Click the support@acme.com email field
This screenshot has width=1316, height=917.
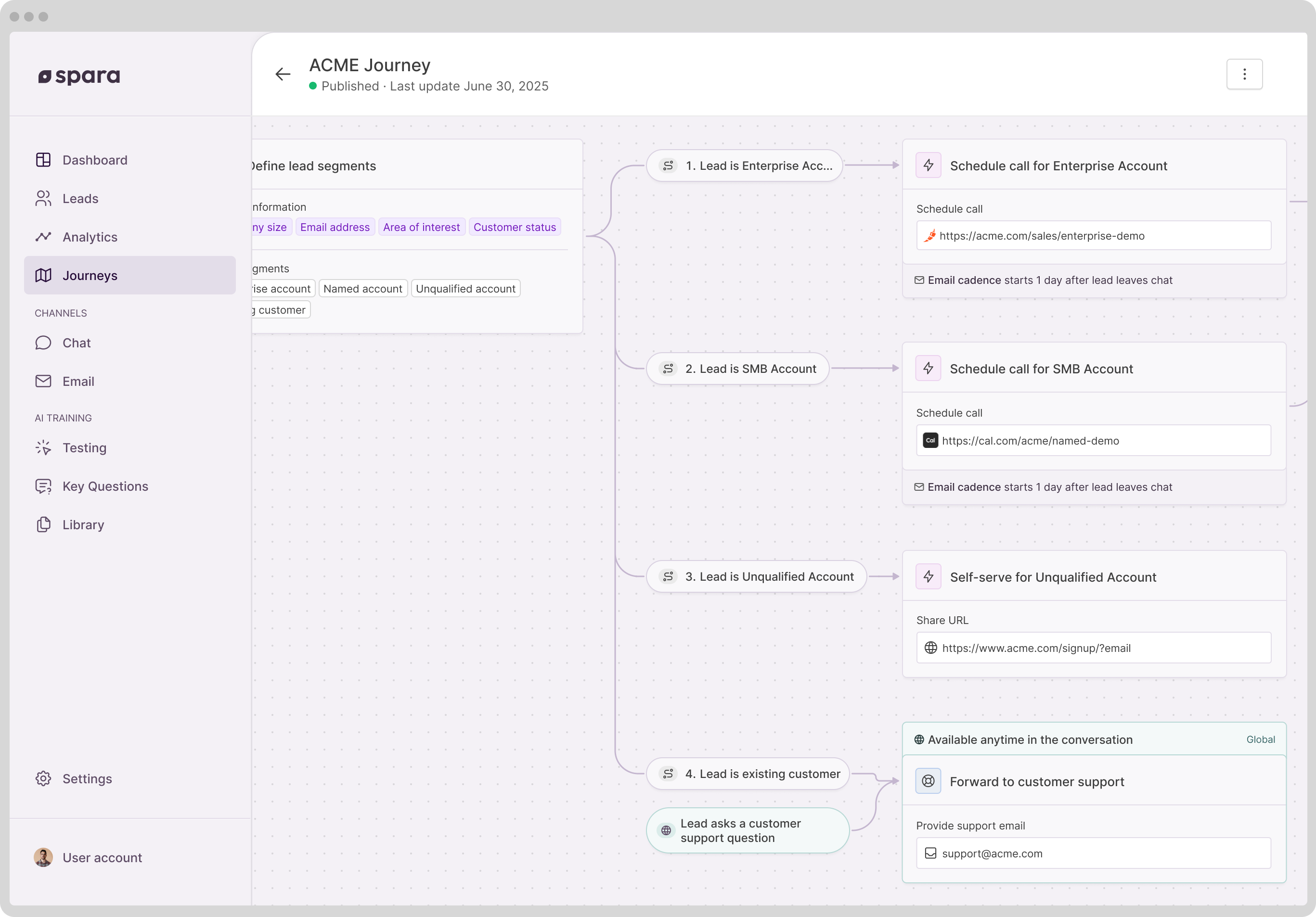click(1093, 853)
